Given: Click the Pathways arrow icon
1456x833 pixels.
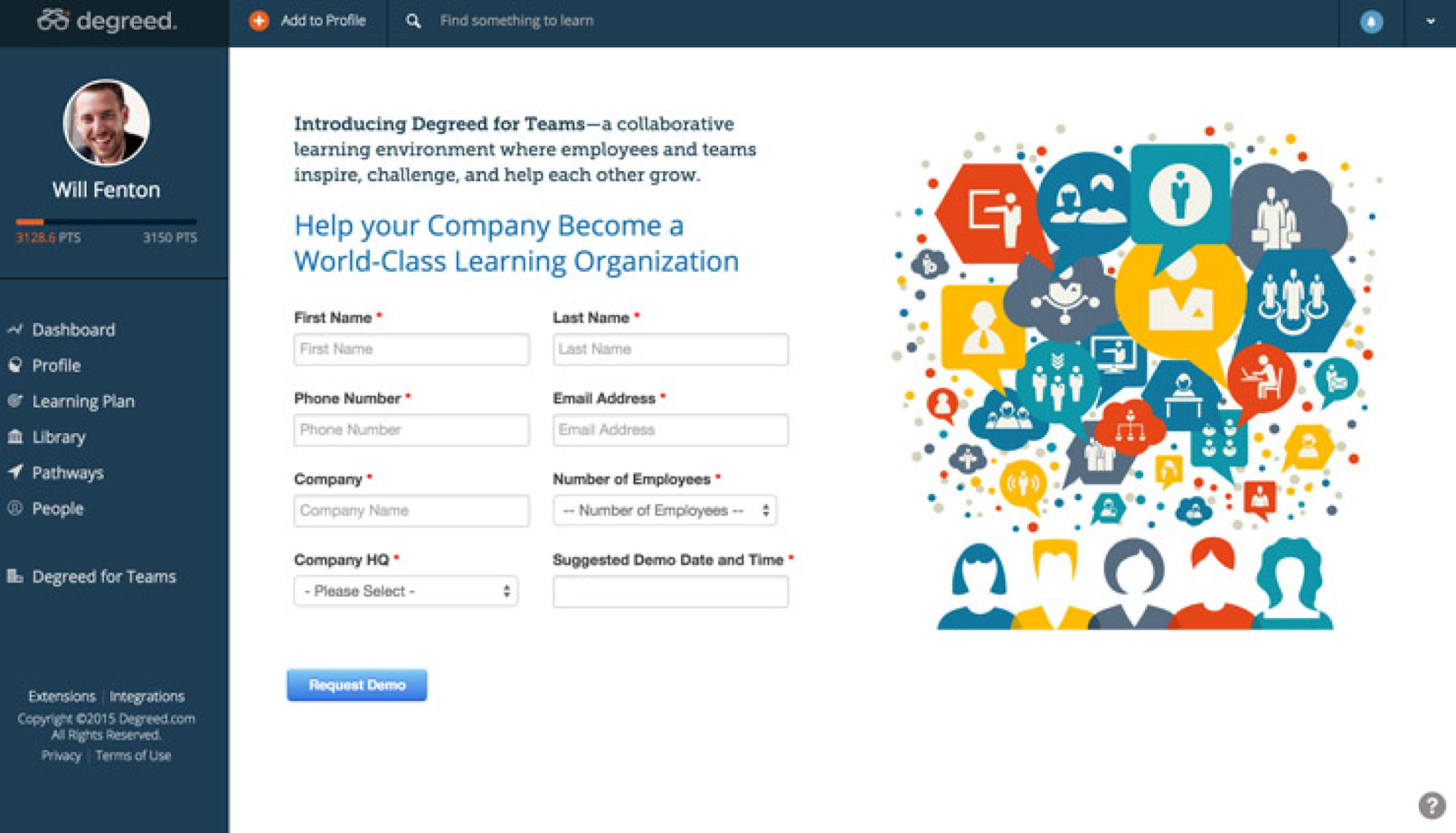Looking at the screenshot, I should point(15,472).
